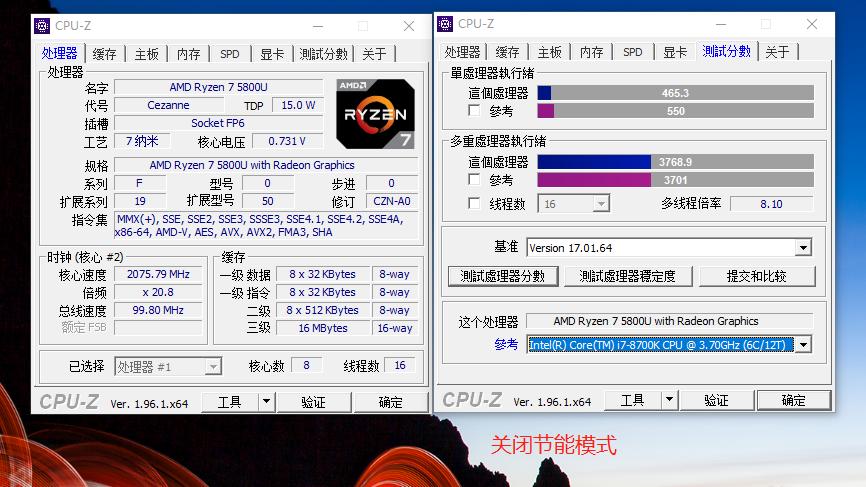Screen dimensions: 866x487
Task: Switch to 处理器 tab in right window
Action: [x=462, y=52]
